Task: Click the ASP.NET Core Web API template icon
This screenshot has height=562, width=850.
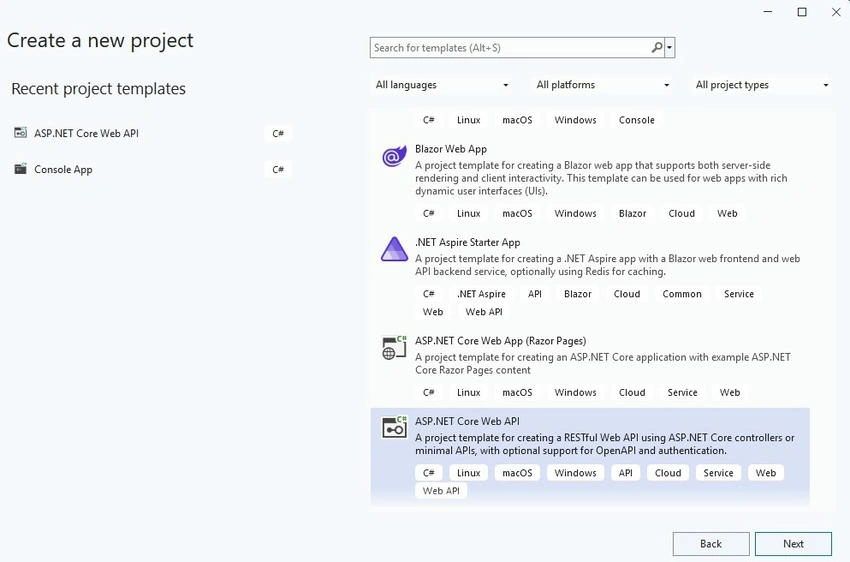Action: pos(394,428)
